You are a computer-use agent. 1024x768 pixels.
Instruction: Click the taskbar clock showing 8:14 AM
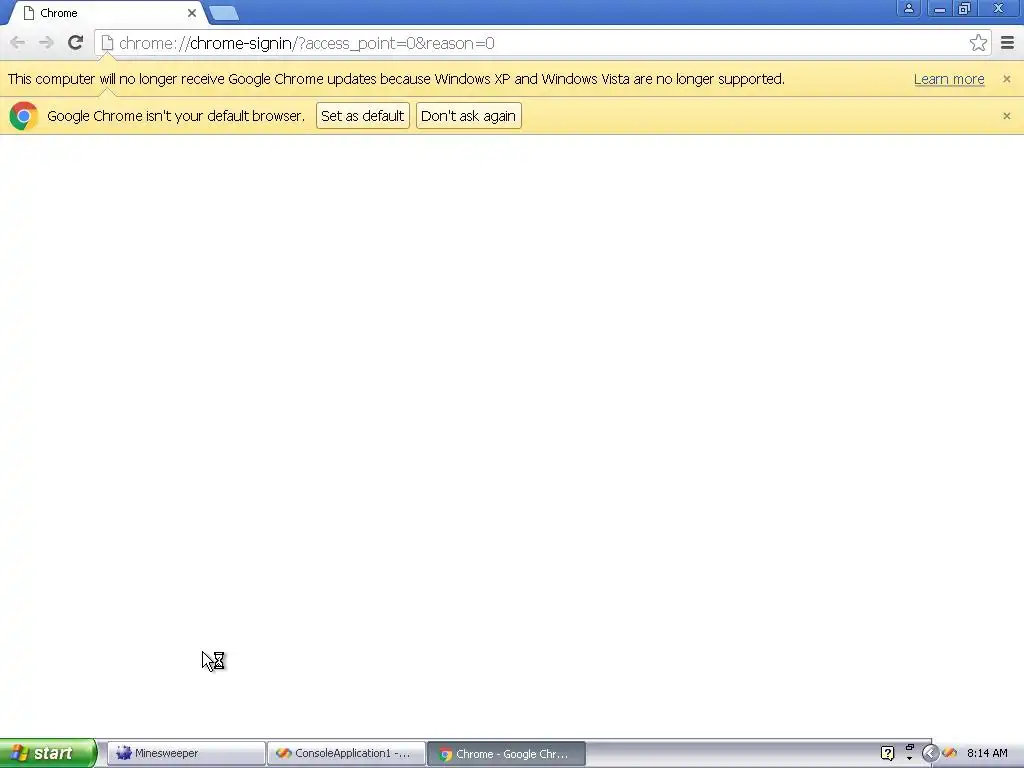pos(987,753)
